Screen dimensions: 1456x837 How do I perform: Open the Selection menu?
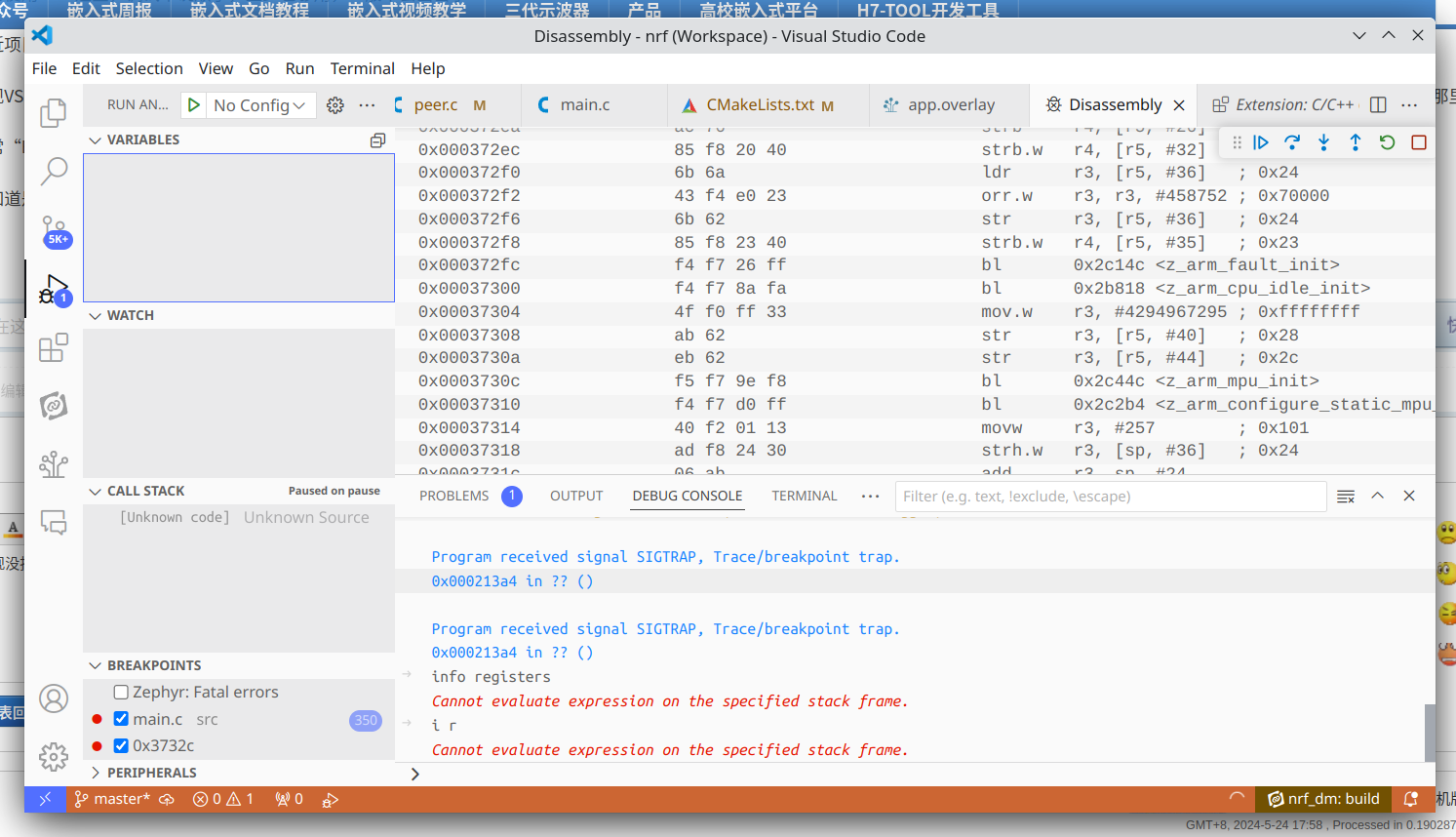pyautogui.click(x=149, y=68)
